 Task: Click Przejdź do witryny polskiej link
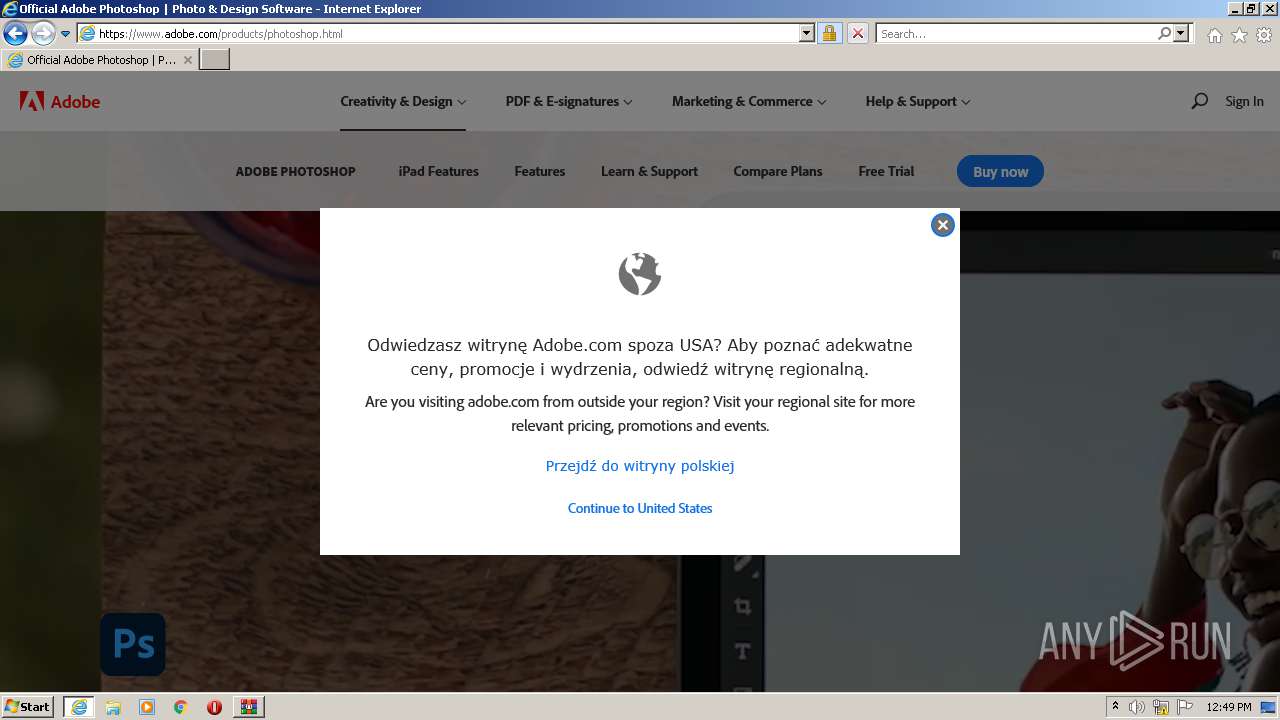click(640, 466)
